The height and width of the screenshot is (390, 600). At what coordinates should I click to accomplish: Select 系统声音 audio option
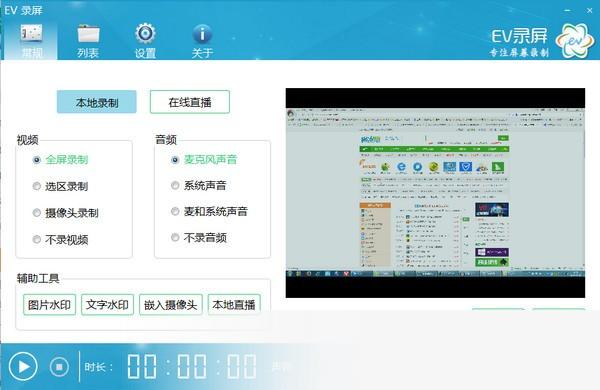[x=199, y=186]
